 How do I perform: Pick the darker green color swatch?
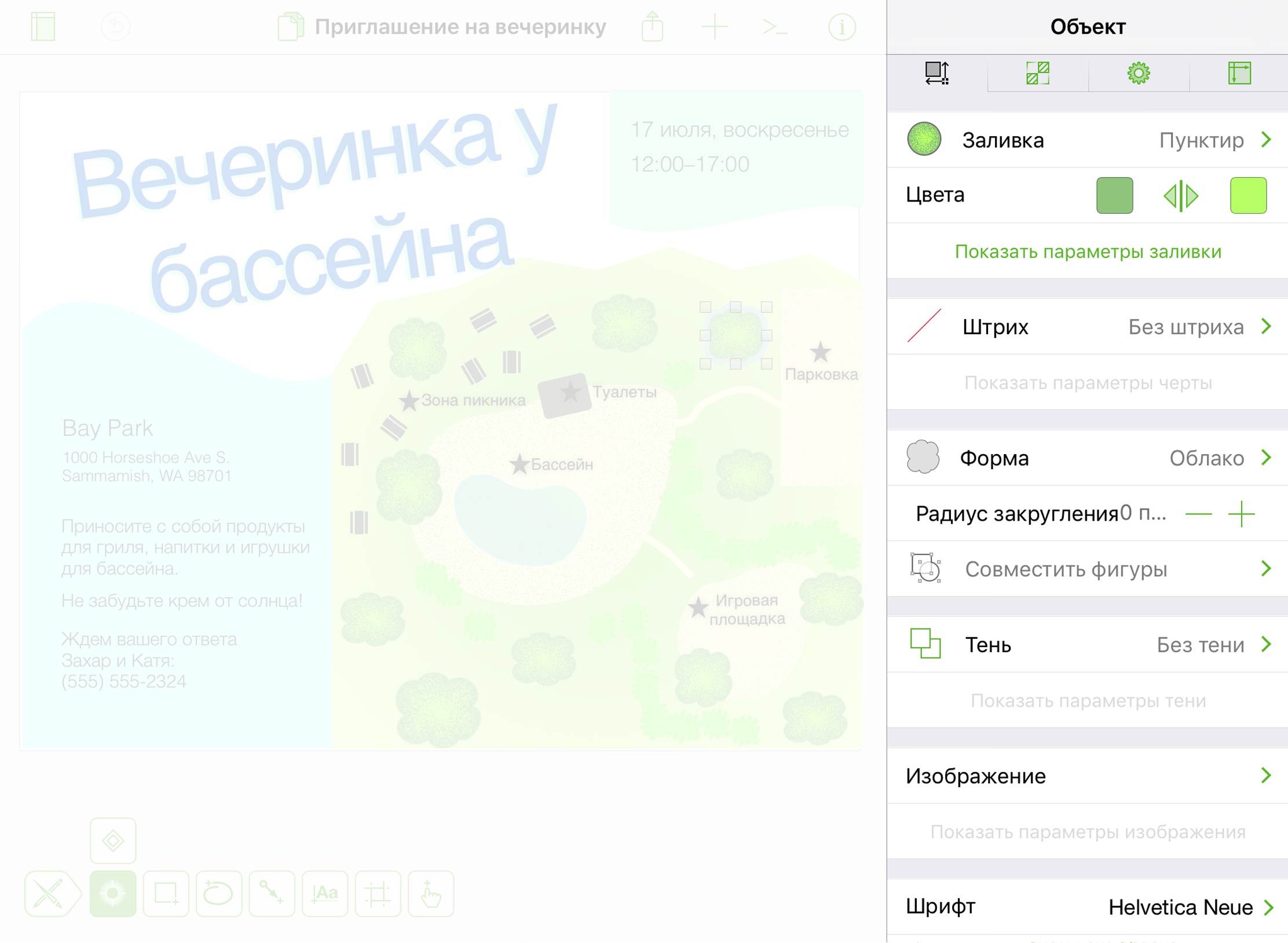pyautogui.click(x=1114, y=195)
